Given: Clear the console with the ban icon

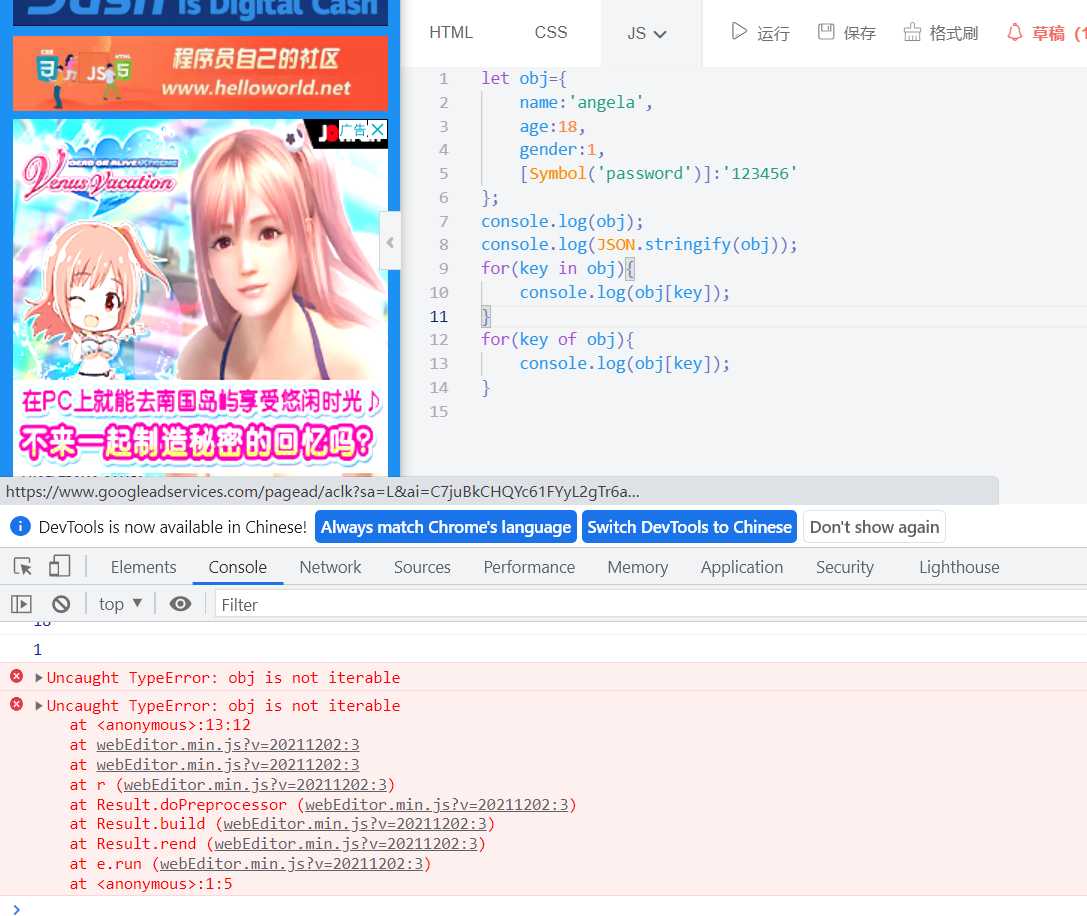Looking at the screenshot, I should pyautogui.click(x=61, y=604).
